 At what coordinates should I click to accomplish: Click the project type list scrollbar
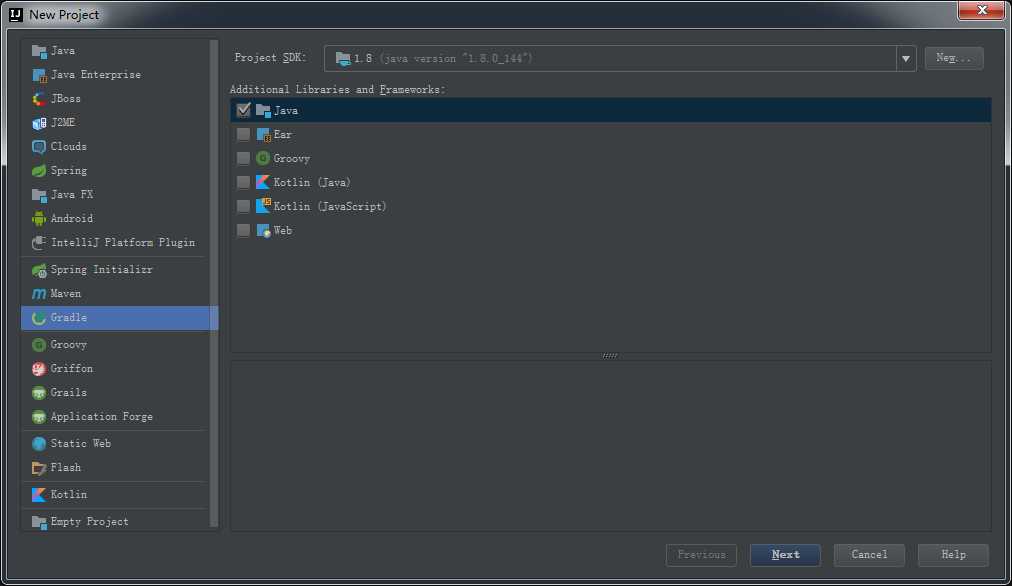click(x=214, y=284)
